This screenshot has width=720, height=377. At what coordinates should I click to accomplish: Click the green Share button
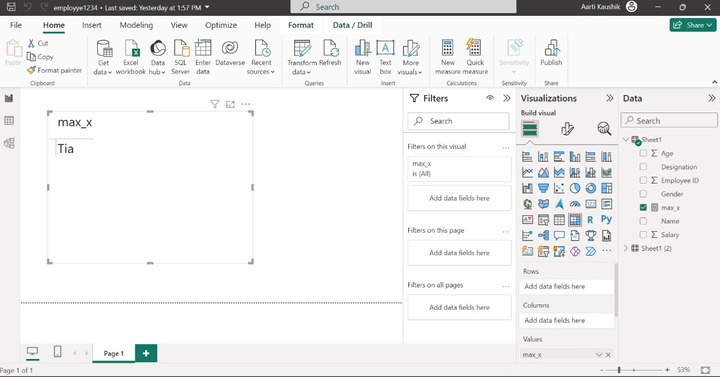coord(693,25)
